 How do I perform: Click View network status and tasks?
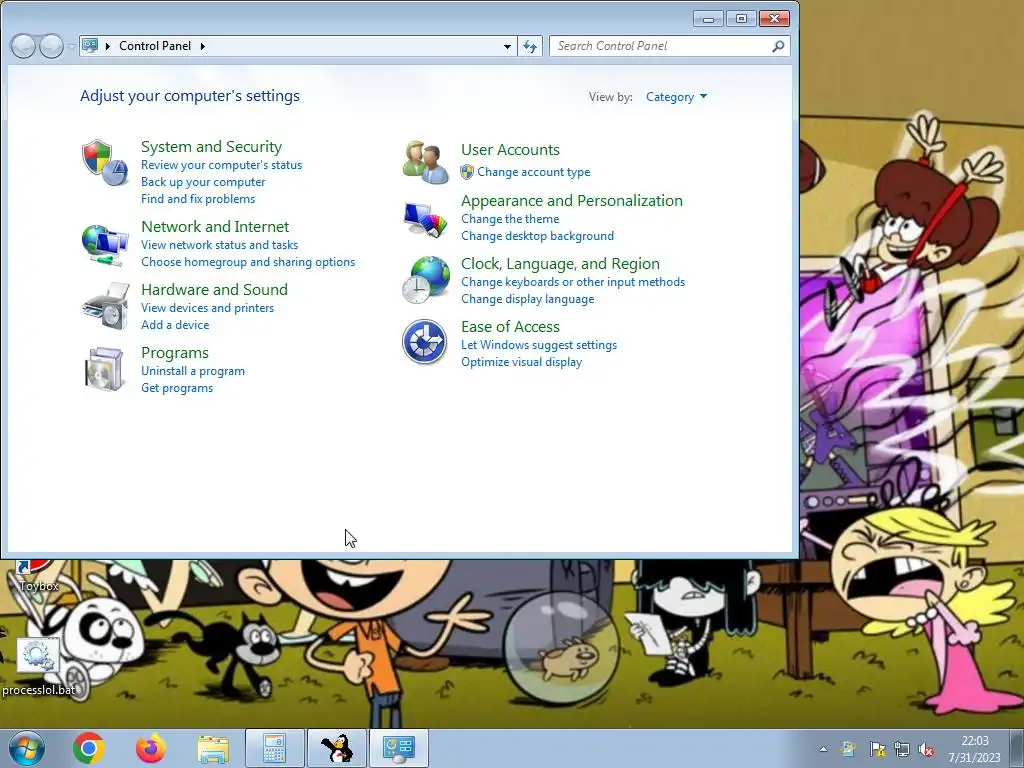pyautogui.click(x=219, y=245)
